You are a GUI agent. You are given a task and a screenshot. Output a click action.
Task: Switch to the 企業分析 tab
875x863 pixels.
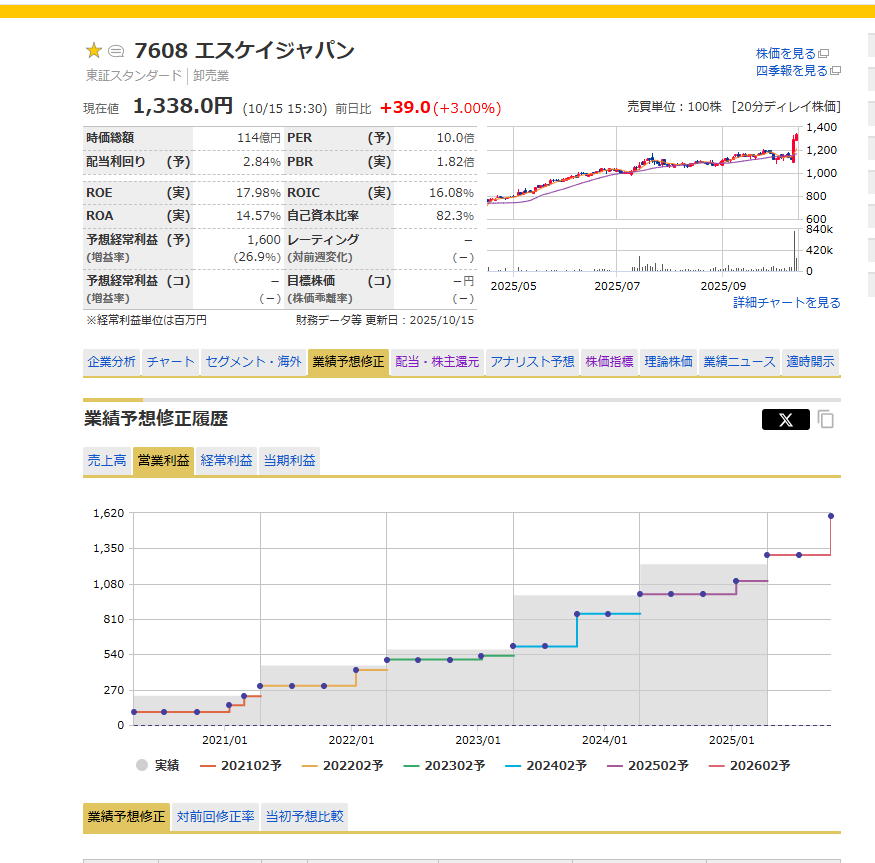111,362
